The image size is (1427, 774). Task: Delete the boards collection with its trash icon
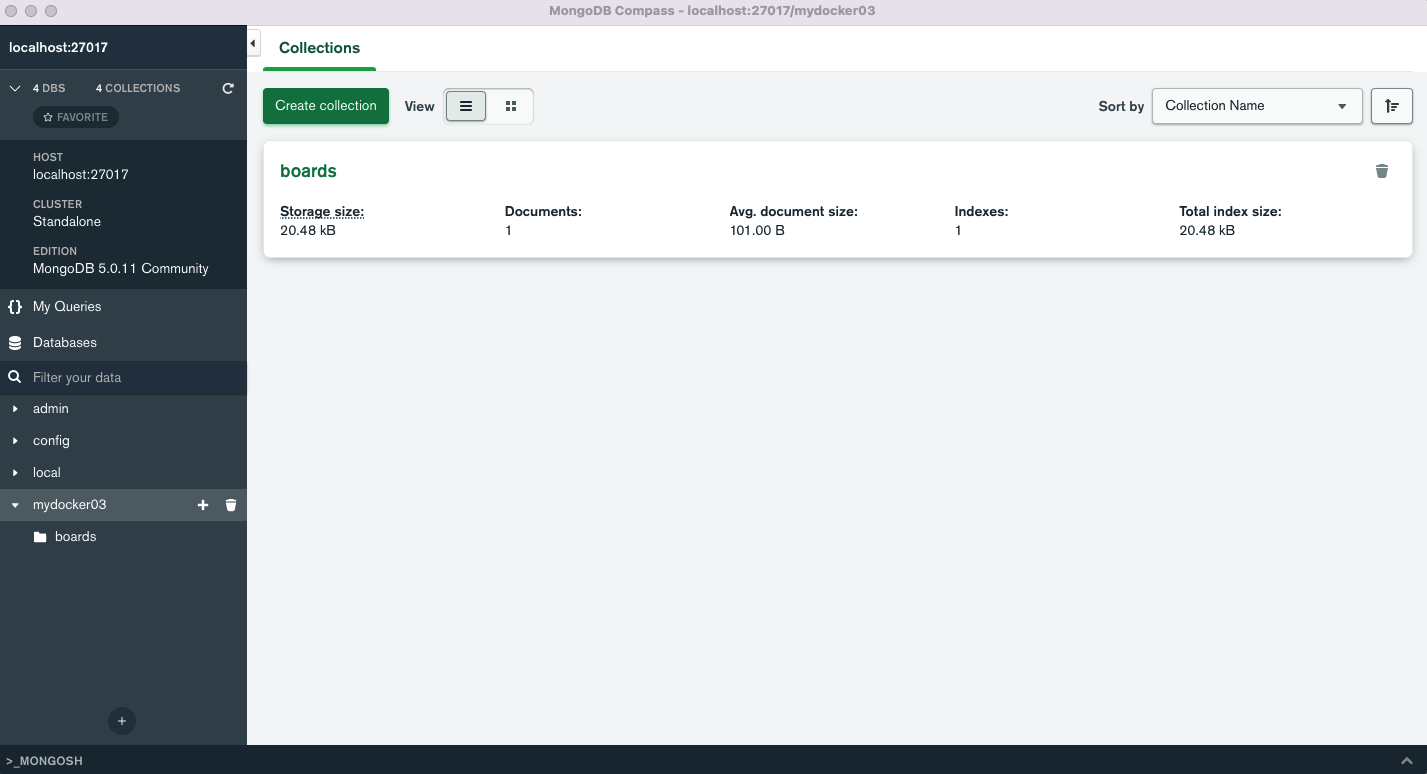[1382, 171]
